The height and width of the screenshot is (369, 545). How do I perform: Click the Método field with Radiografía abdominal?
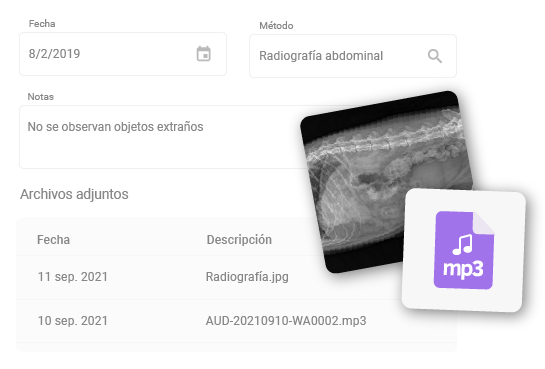tap(353, 56)
